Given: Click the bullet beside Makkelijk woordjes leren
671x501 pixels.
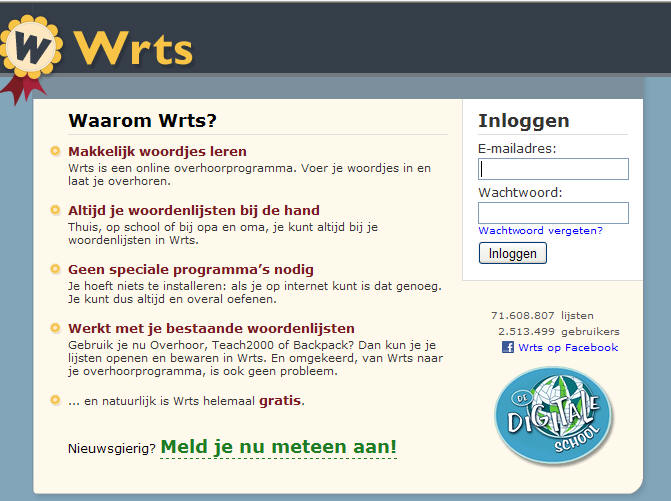Looking at the screenshot, I should pos(55,151).
